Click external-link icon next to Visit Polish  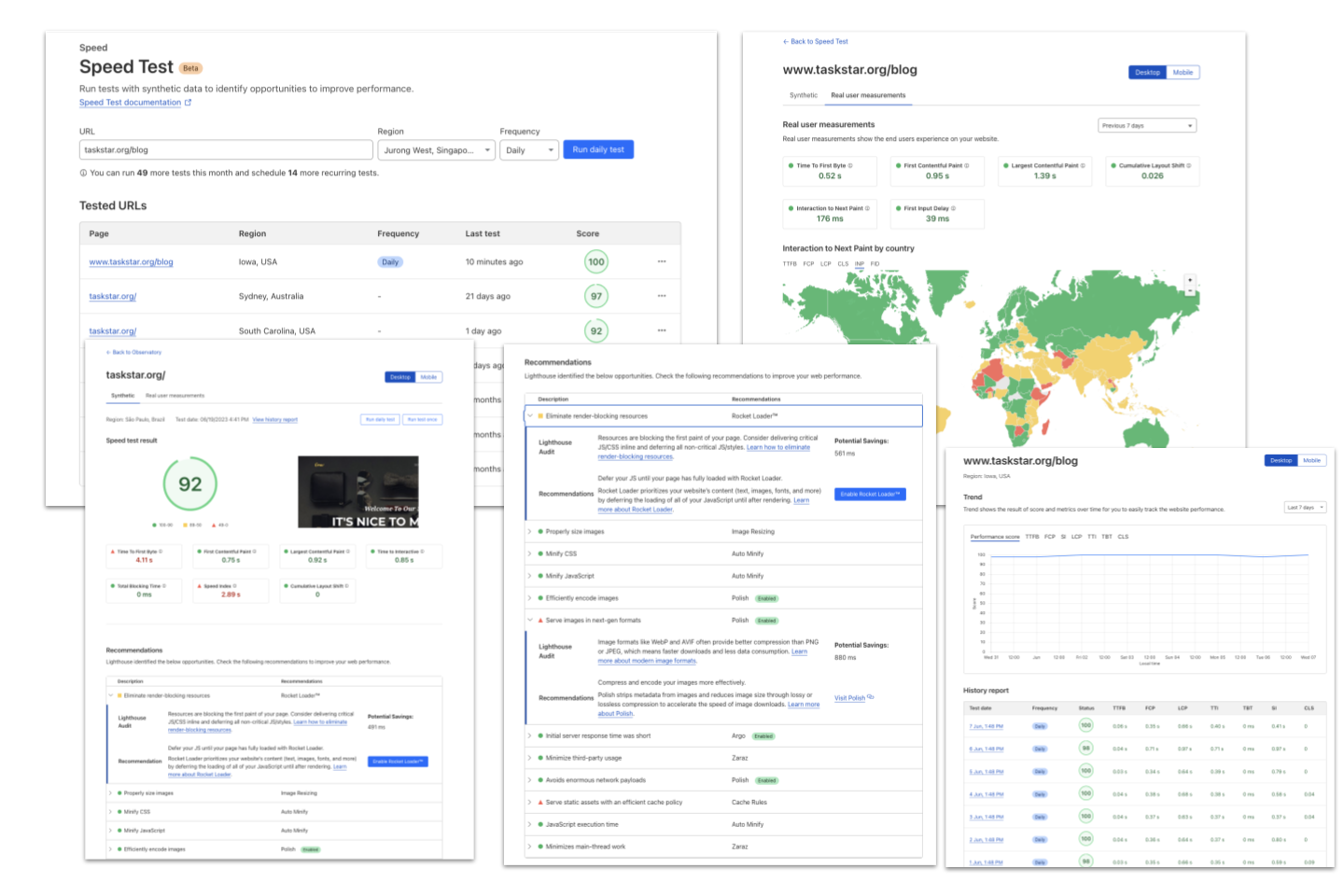(871, 697)
